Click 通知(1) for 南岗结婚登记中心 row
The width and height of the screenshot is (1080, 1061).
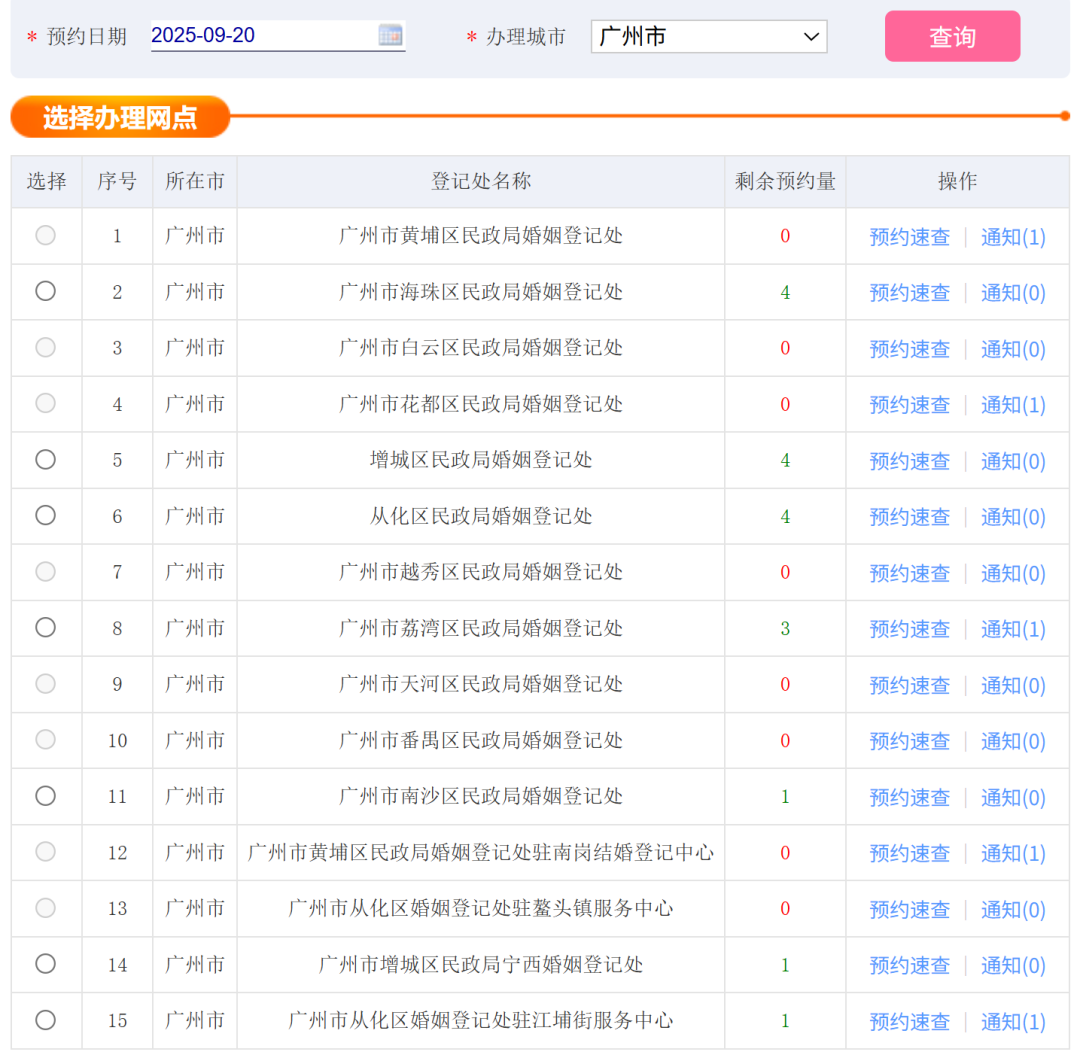(1013, 853)
